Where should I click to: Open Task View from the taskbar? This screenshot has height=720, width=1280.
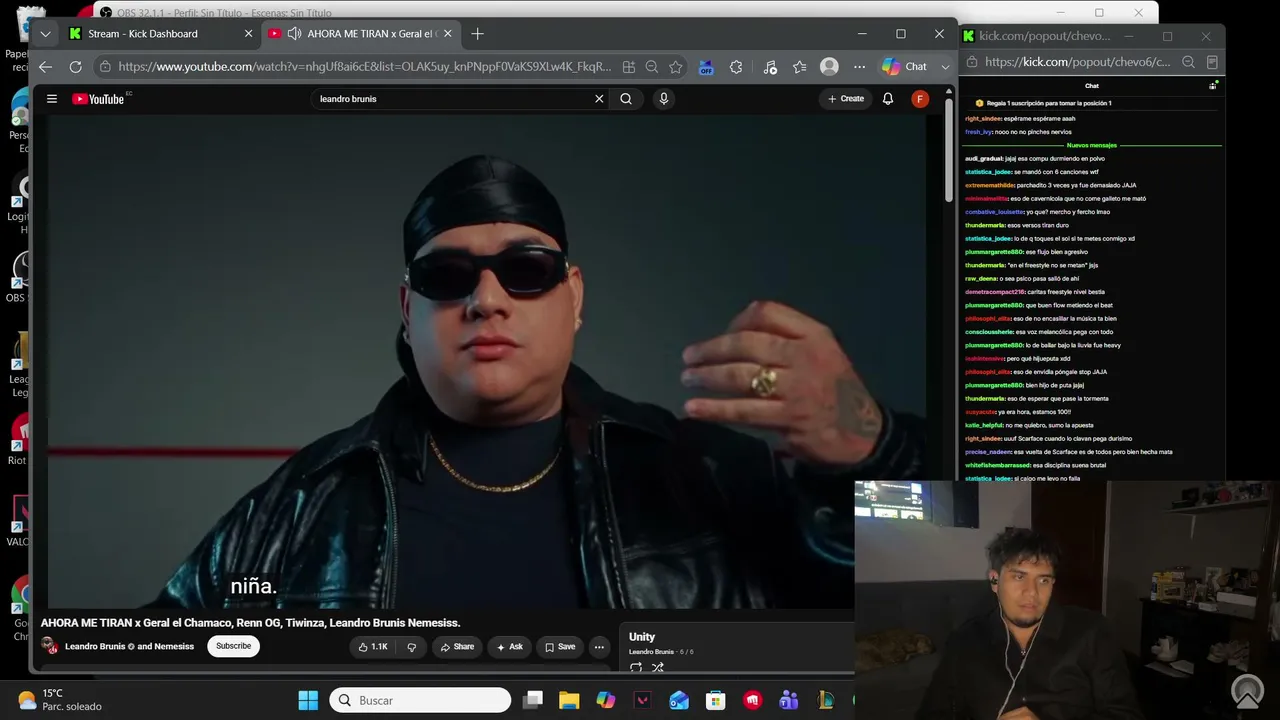click(x=533, y=700)
